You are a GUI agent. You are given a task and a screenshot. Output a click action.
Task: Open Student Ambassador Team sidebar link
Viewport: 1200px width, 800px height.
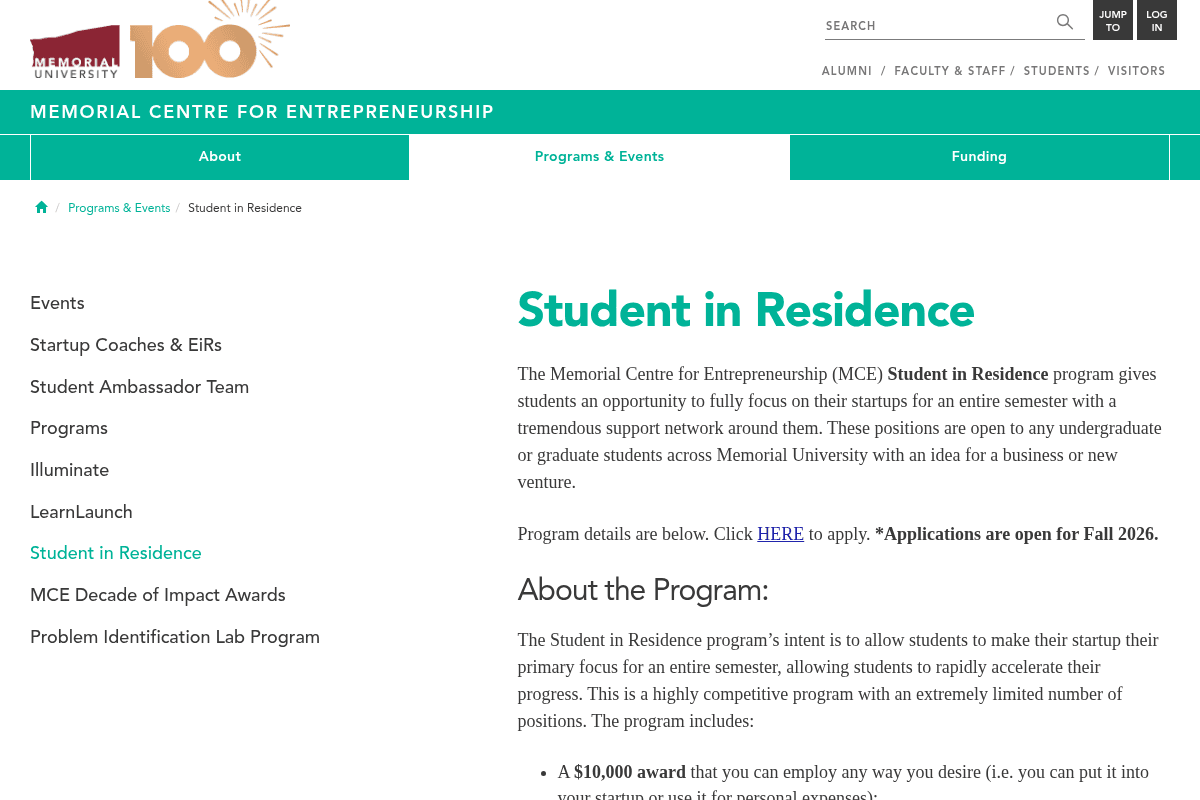tap(139, 387)
